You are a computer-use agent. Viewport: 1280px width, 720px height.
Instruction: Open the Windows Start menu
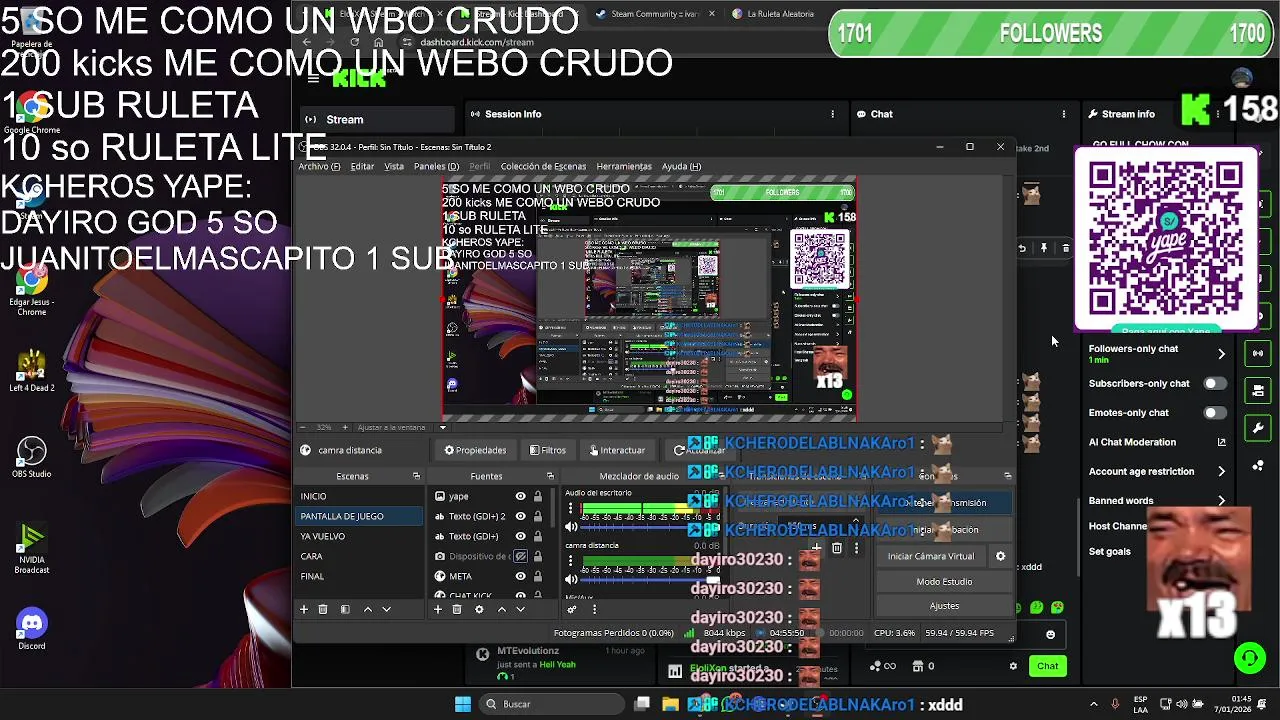coord(463,704)
